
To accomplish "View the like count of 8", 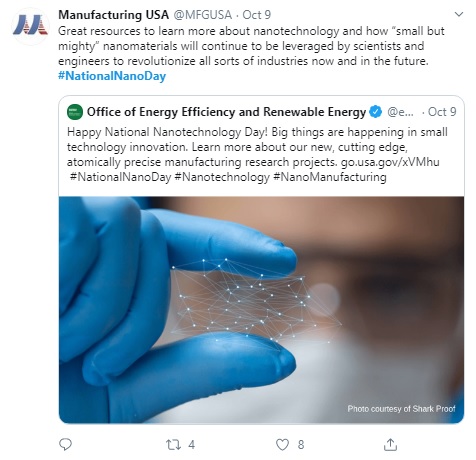I will pos(301,445).
